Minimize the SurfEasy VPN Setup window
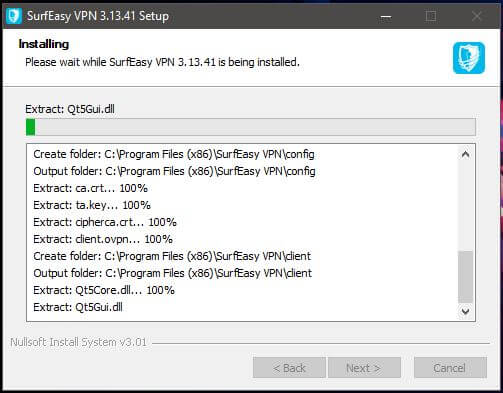 [386, 16]
